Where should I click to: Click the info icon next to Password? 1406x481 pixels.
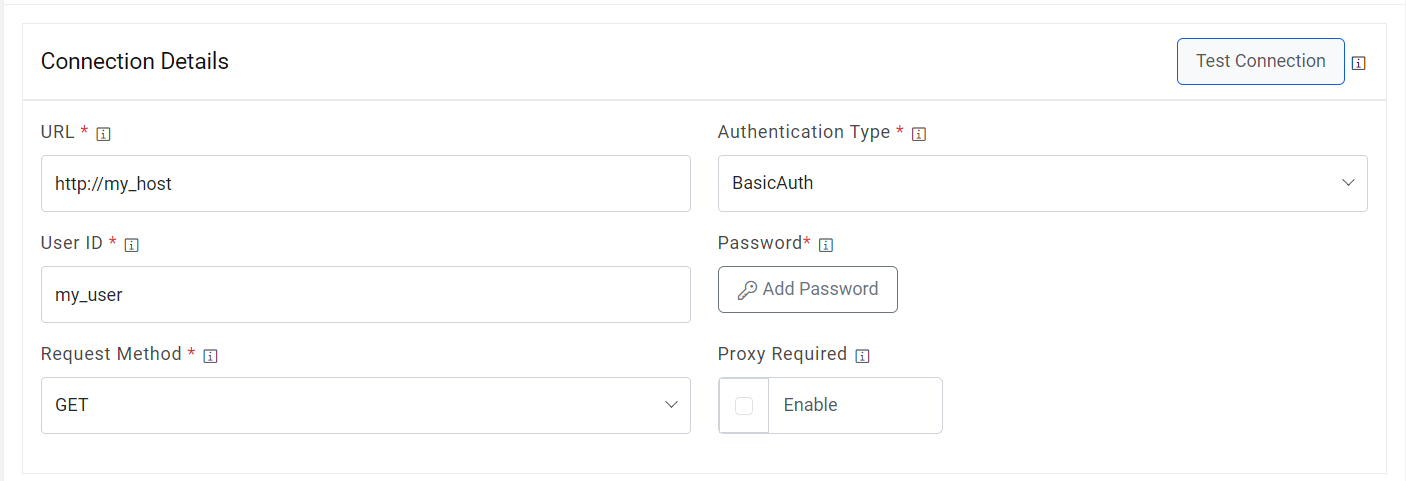point(826,245)
